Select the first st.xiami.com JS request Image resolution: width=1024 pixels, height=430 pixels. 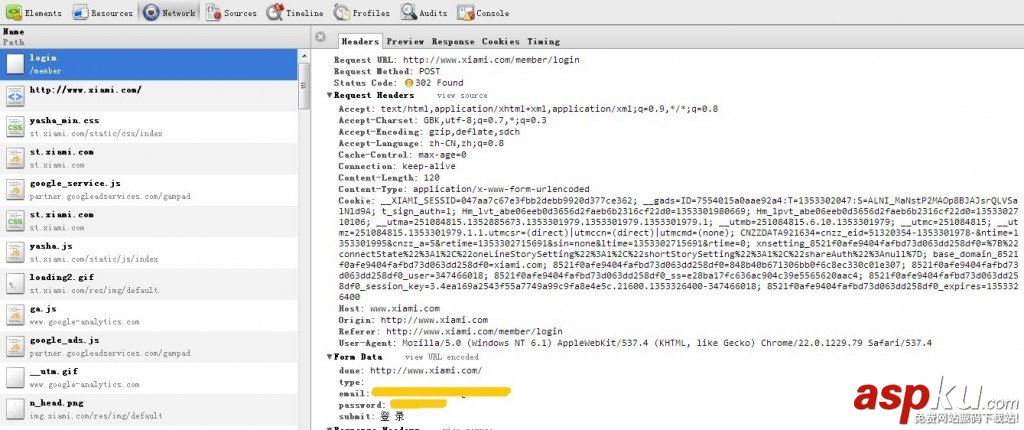tap(149, 158)
